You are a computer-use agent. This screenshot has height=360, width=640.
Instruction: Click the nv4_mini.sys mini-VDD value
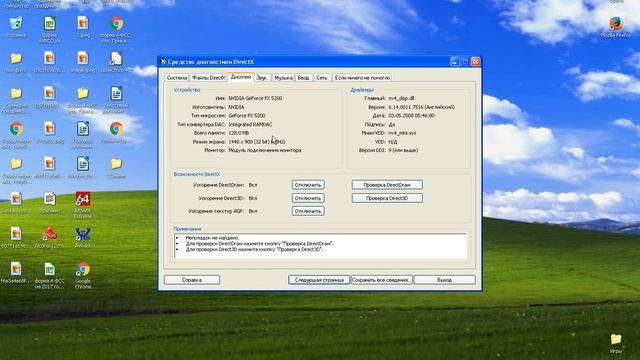click(402, 133)
